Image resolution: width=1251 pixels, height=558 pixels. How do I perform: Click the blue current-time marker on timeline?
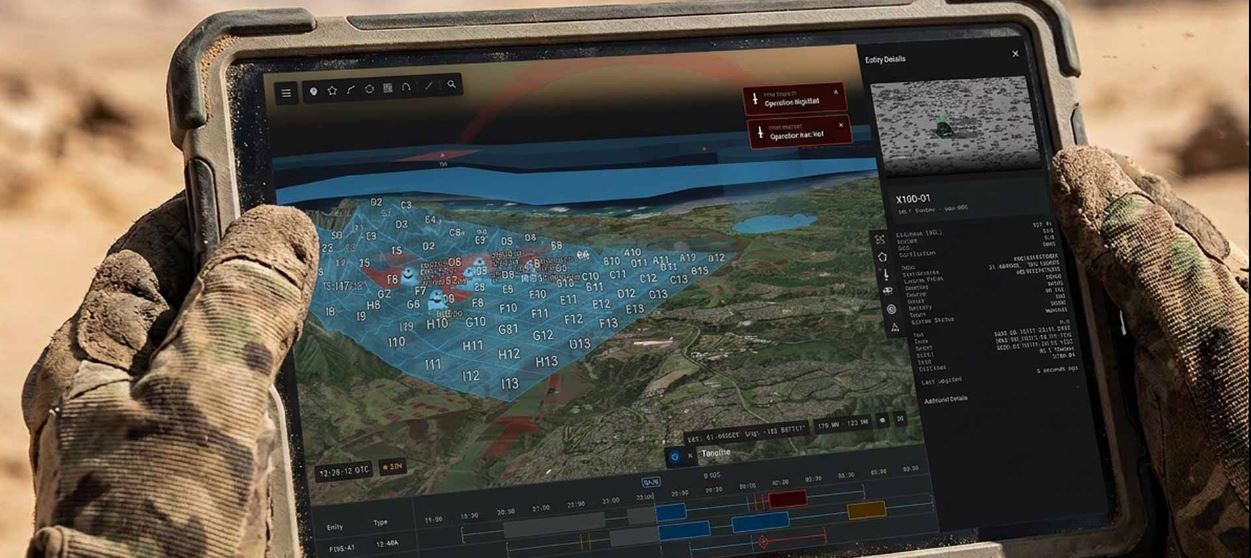(650, 481)
